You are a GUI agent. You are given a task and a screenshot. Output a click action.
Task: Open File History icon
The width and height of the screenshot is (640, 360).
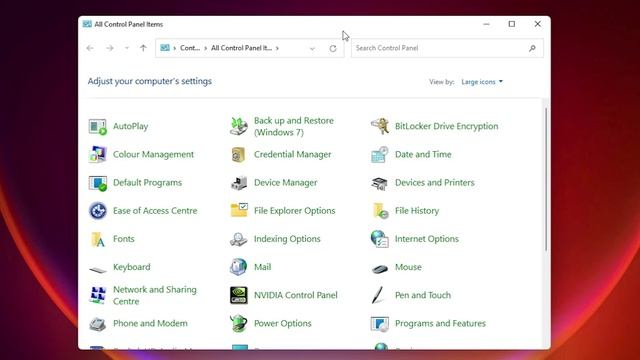[380, 211]
